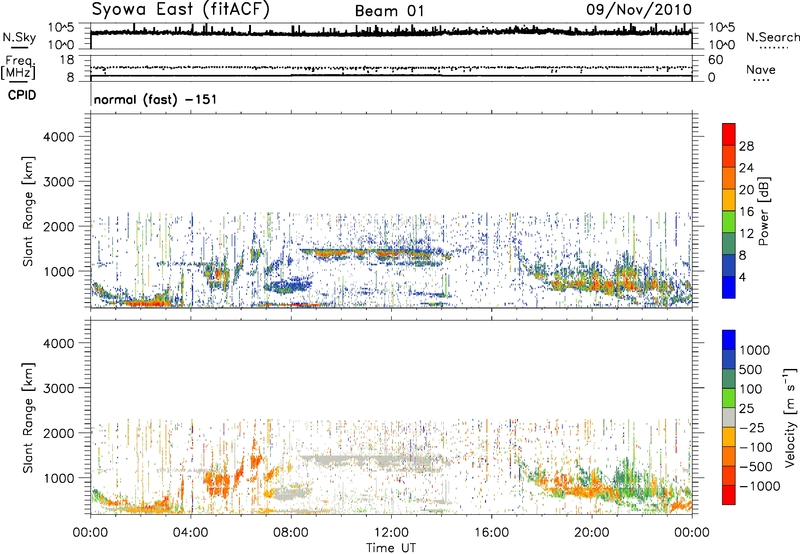800x554 pixels.
Task: Click the '4' power scale label
Action: tap(742, 277)
